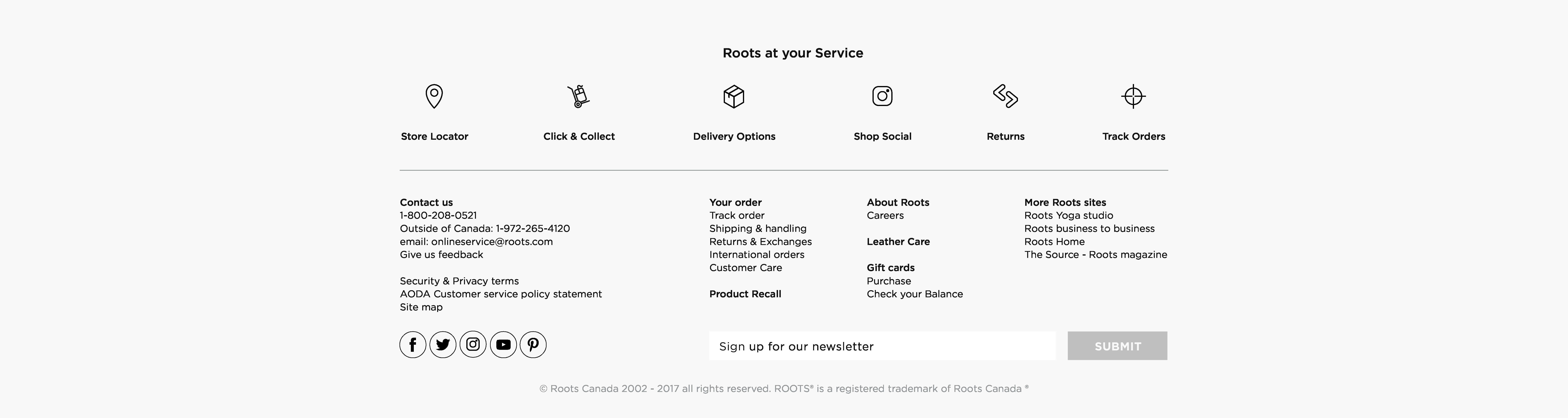View the Product Recall page
This screenshot has height=418, width=1568.
pyautogui.click(x=745, y=294)
